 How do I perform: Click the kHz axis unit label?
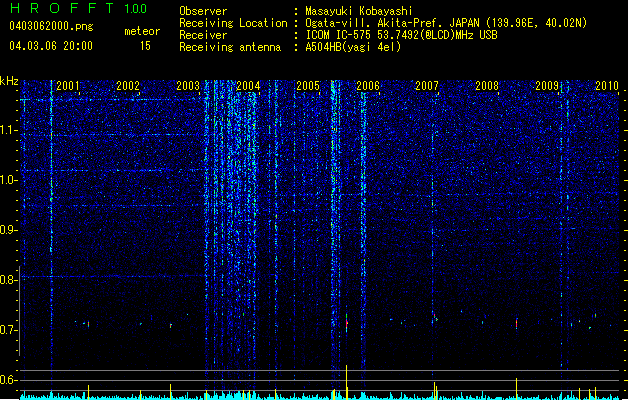click(x=9, y=81)
